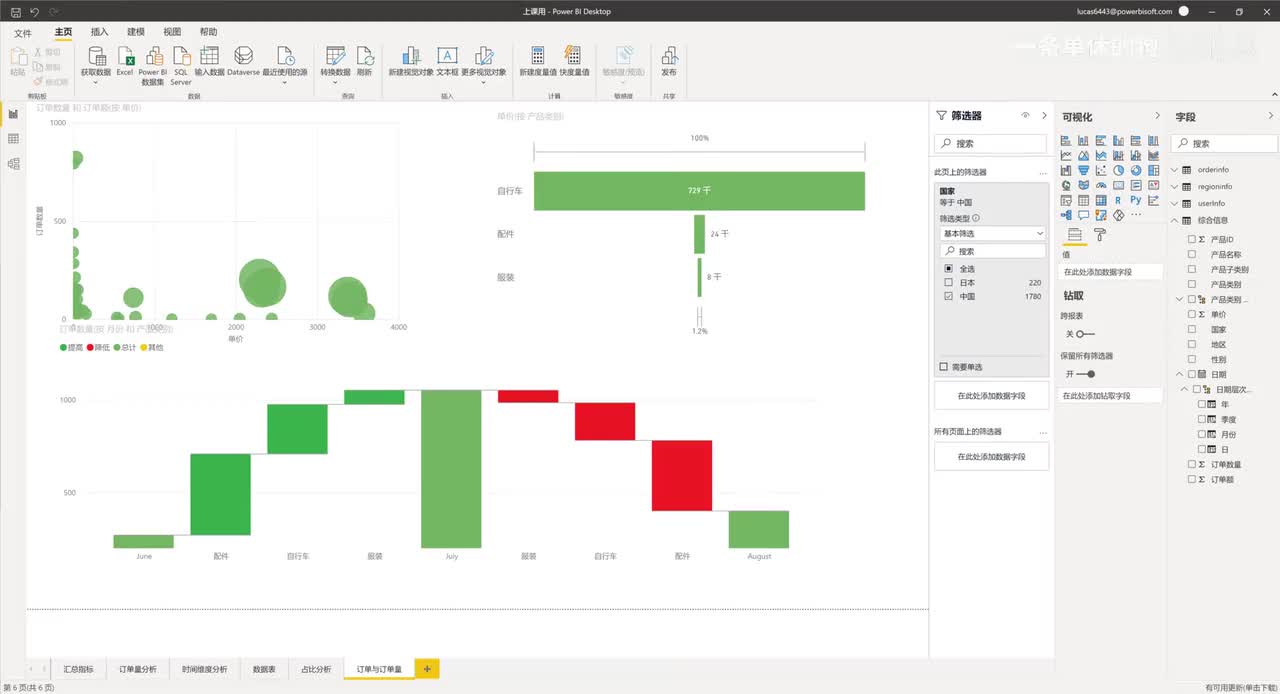1280x694 pixels.
Task: Check the 全选 select all box
Action: pos(948,269)
